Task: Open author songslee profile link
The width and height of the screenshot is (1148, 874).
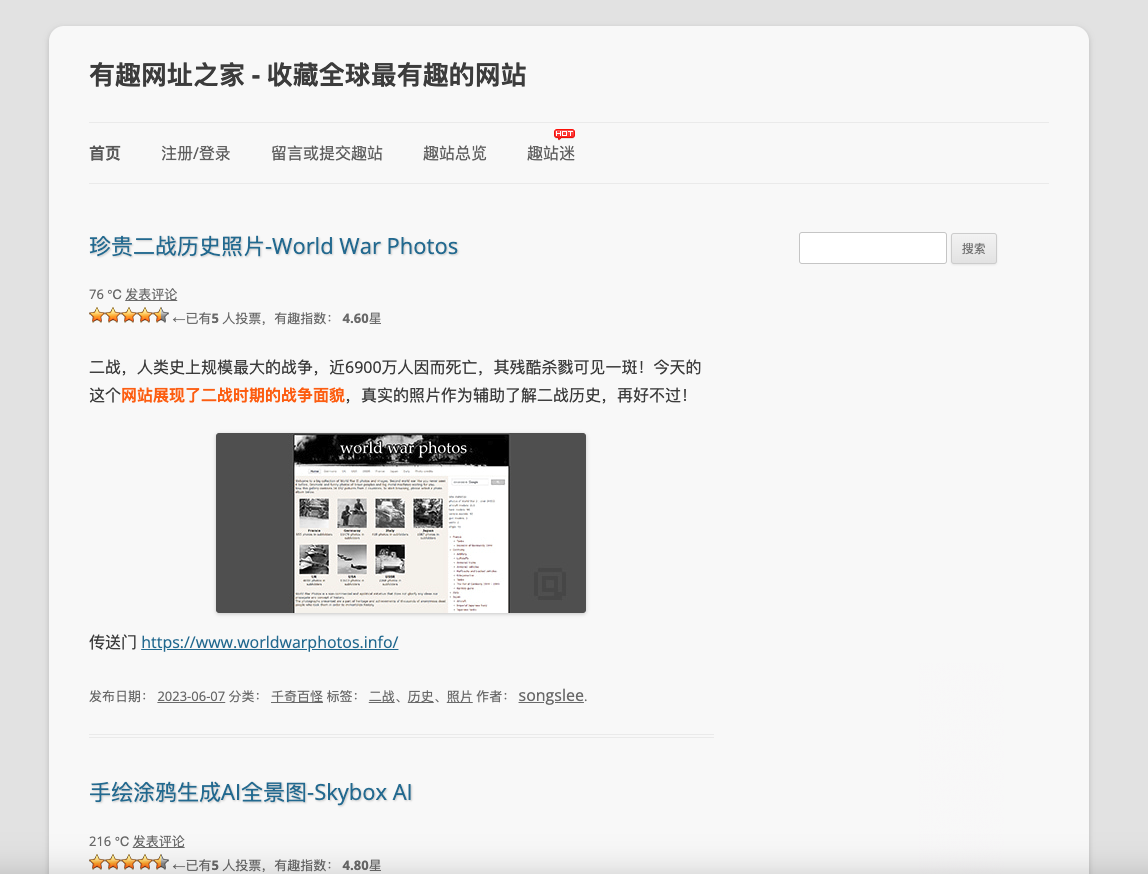Action: coord(551,695)
